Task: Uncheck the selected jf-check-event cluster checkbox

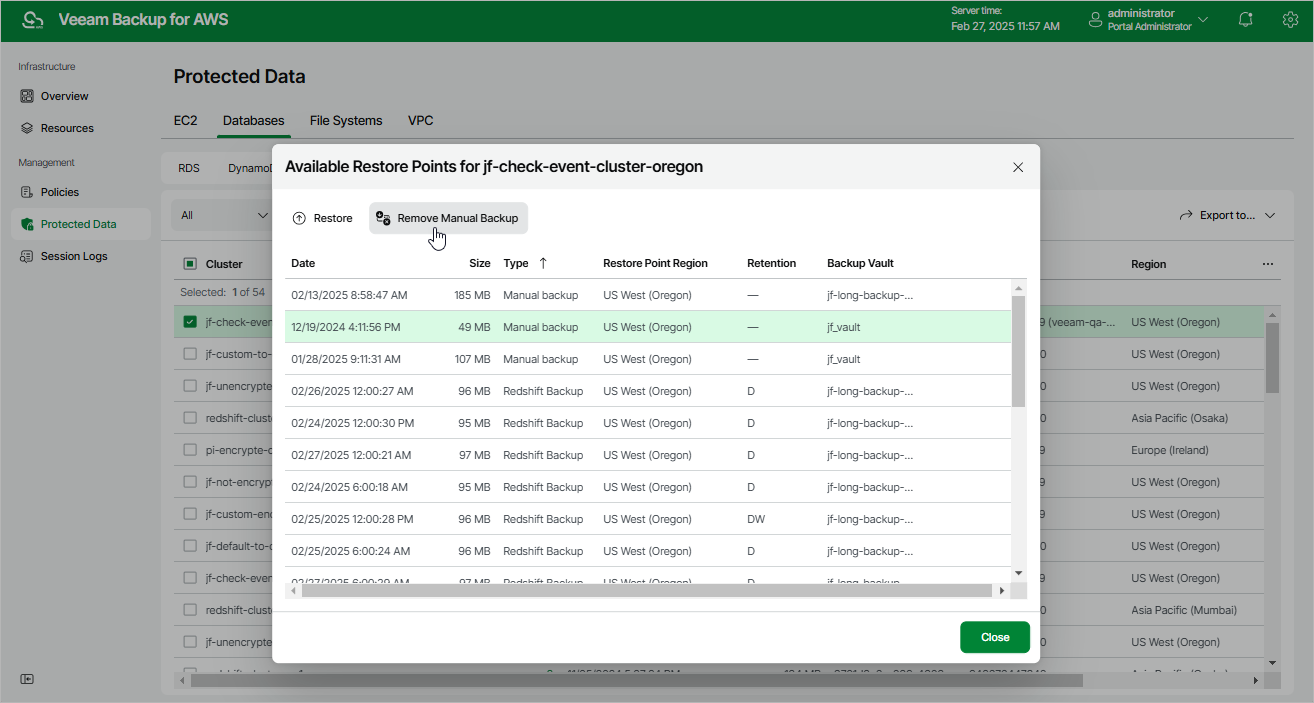Action: click(x=190, y=322)
